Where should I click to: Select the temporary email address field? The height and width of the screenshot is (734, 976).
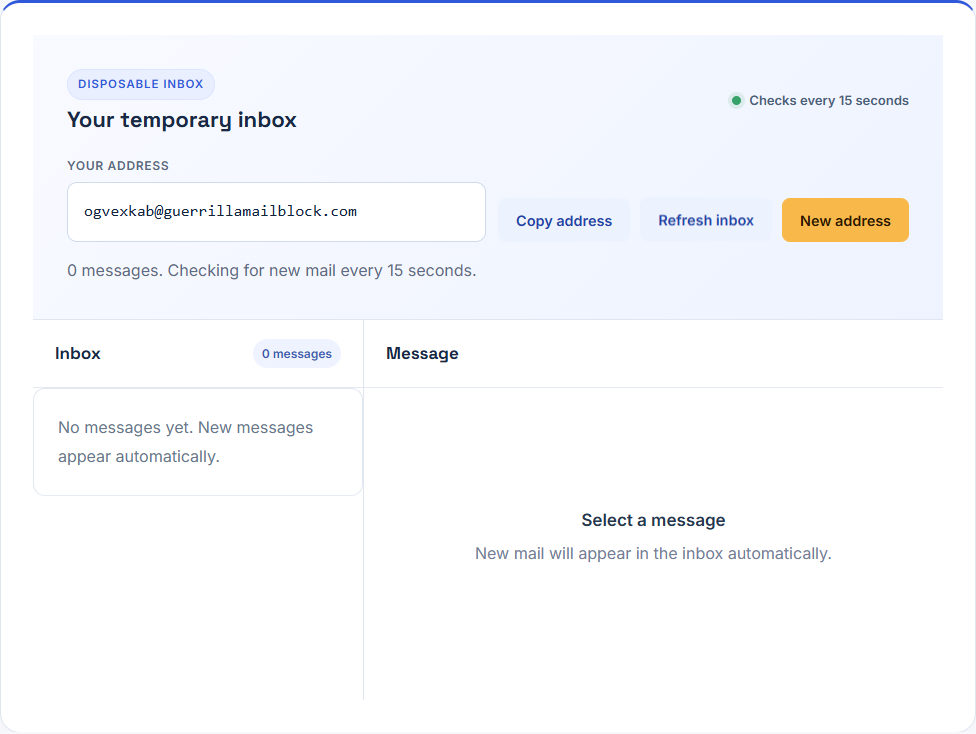(x=276, y=212)
